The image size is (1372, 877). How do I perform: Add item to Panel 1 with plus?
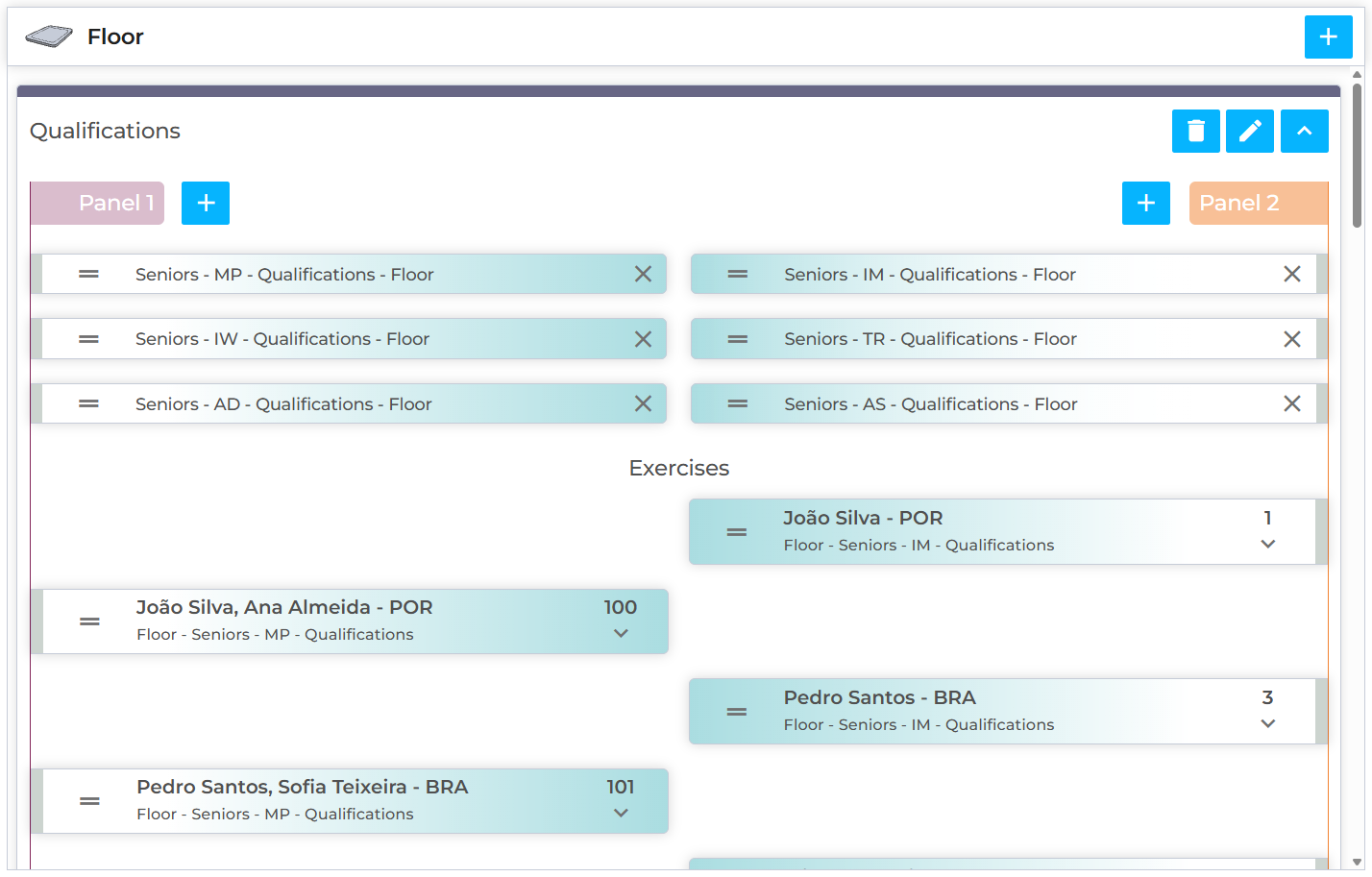click(x=206, y=203)
